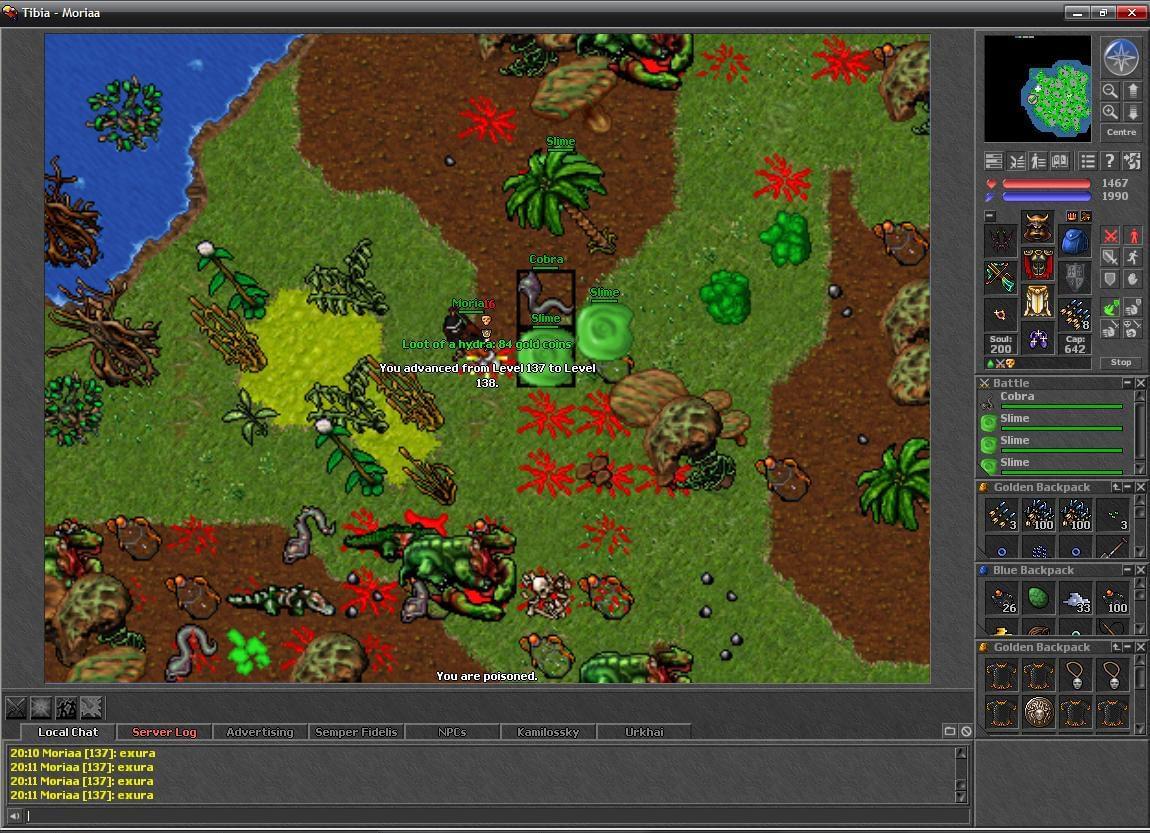Select defensive fight mode shield icon

[1111, 279]
